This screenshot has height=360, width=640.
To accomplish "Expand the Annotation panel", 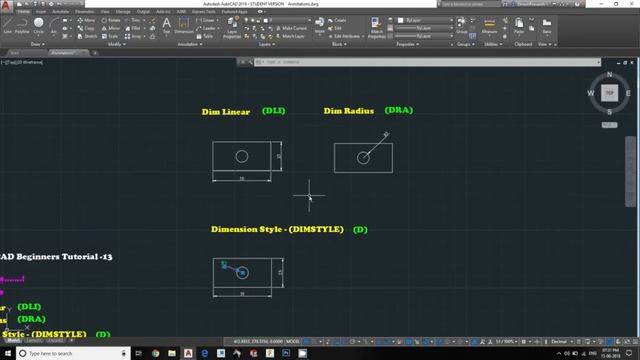I will click(190, 44).
